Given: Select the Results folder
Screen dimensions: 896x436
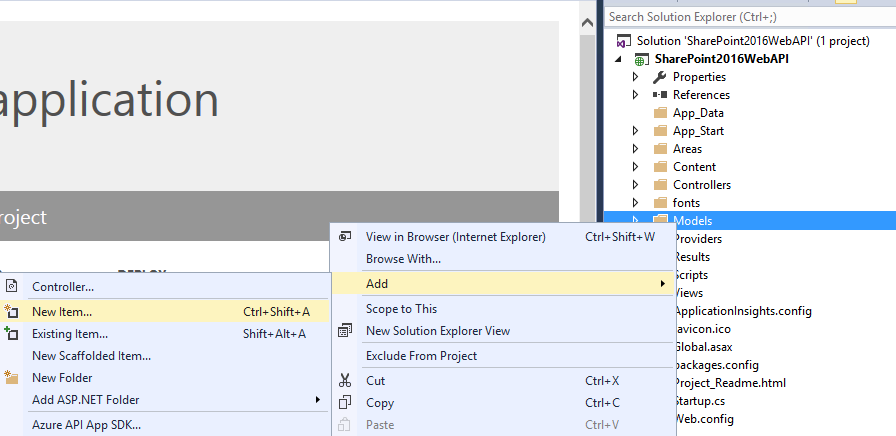Looking at the screenshot, I should click(x=692, y=257).
